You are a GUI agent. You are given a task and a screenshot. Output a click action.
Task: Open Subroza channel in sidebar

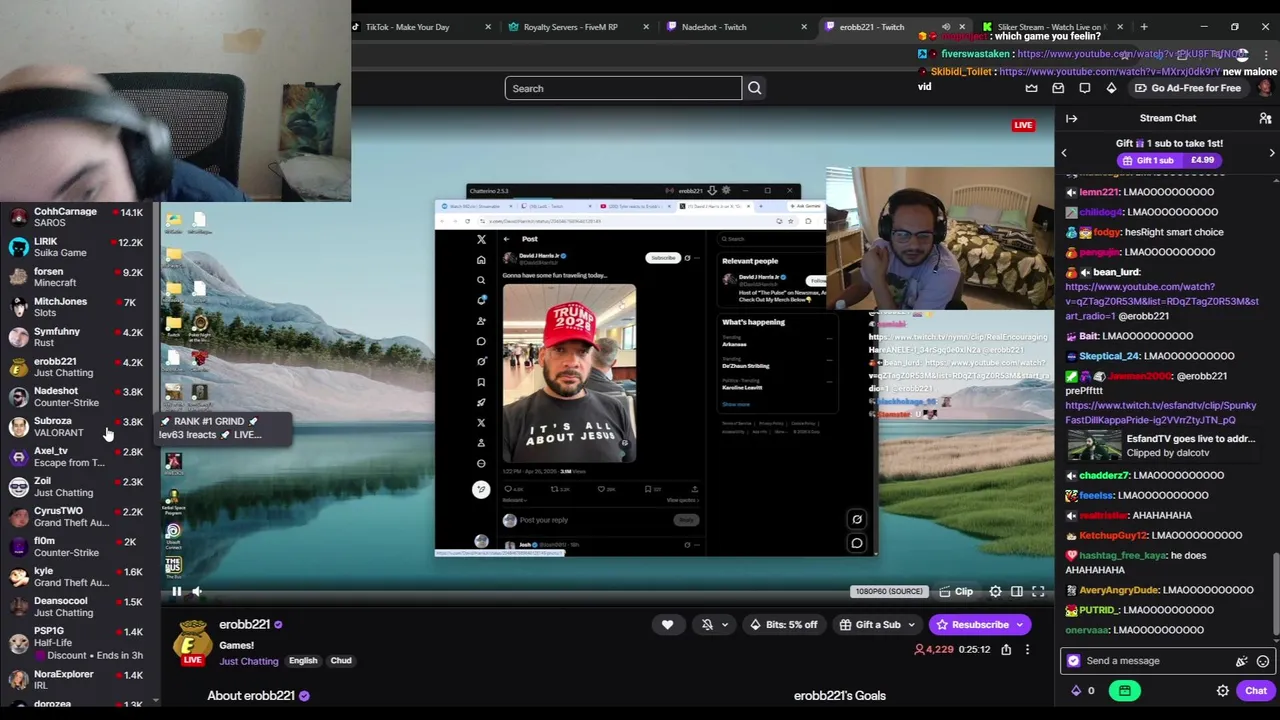78,427
